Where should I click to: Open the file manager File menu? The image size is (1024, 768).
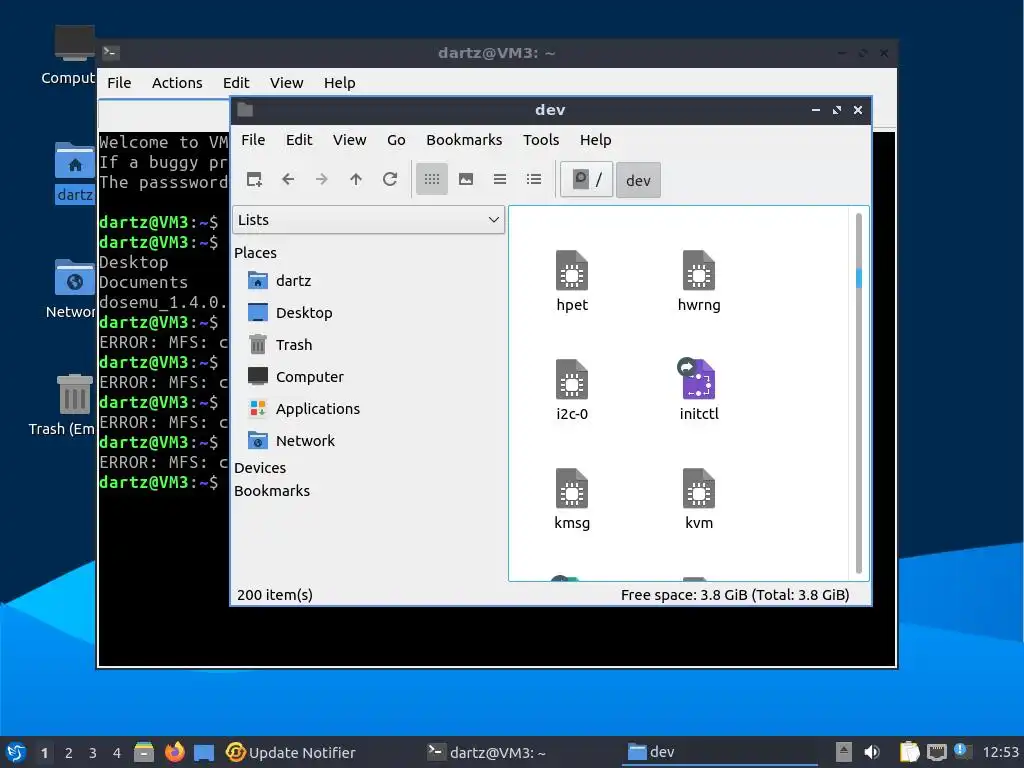tap(253, 140)
